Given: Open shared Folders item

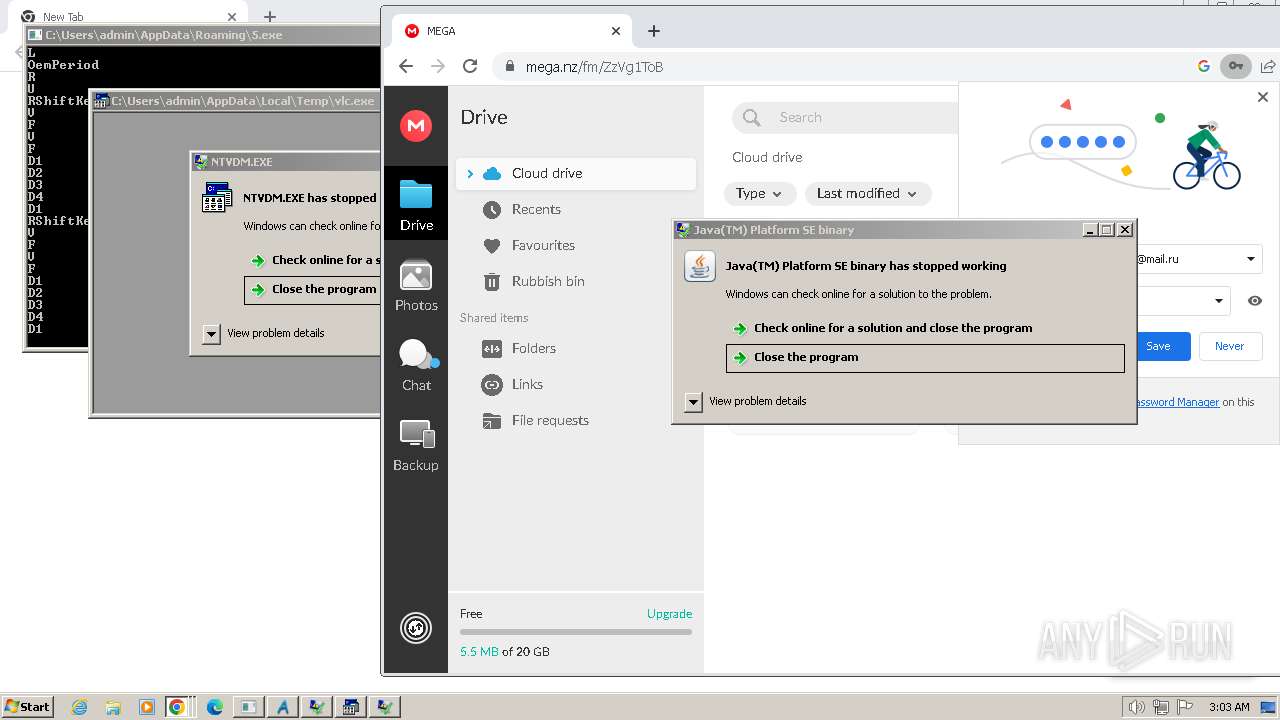Looking at the screenshot, I should point(533,348).
